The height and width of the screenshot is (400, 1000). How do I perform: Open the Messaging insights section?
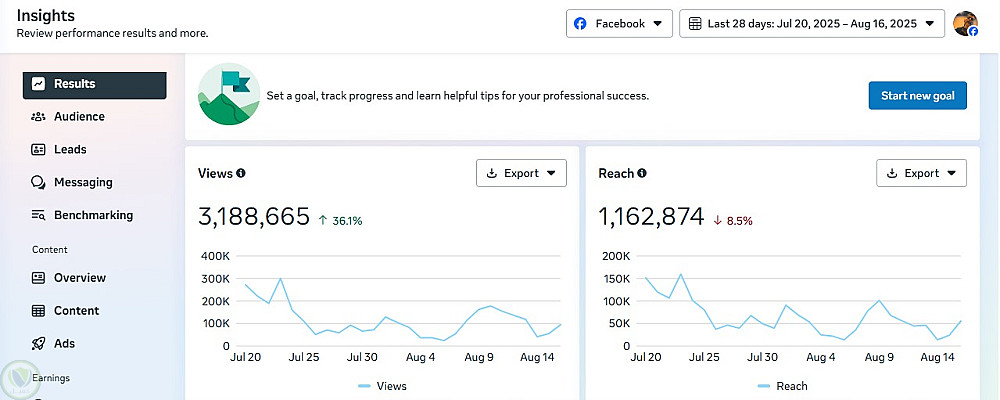coord(83,183)
